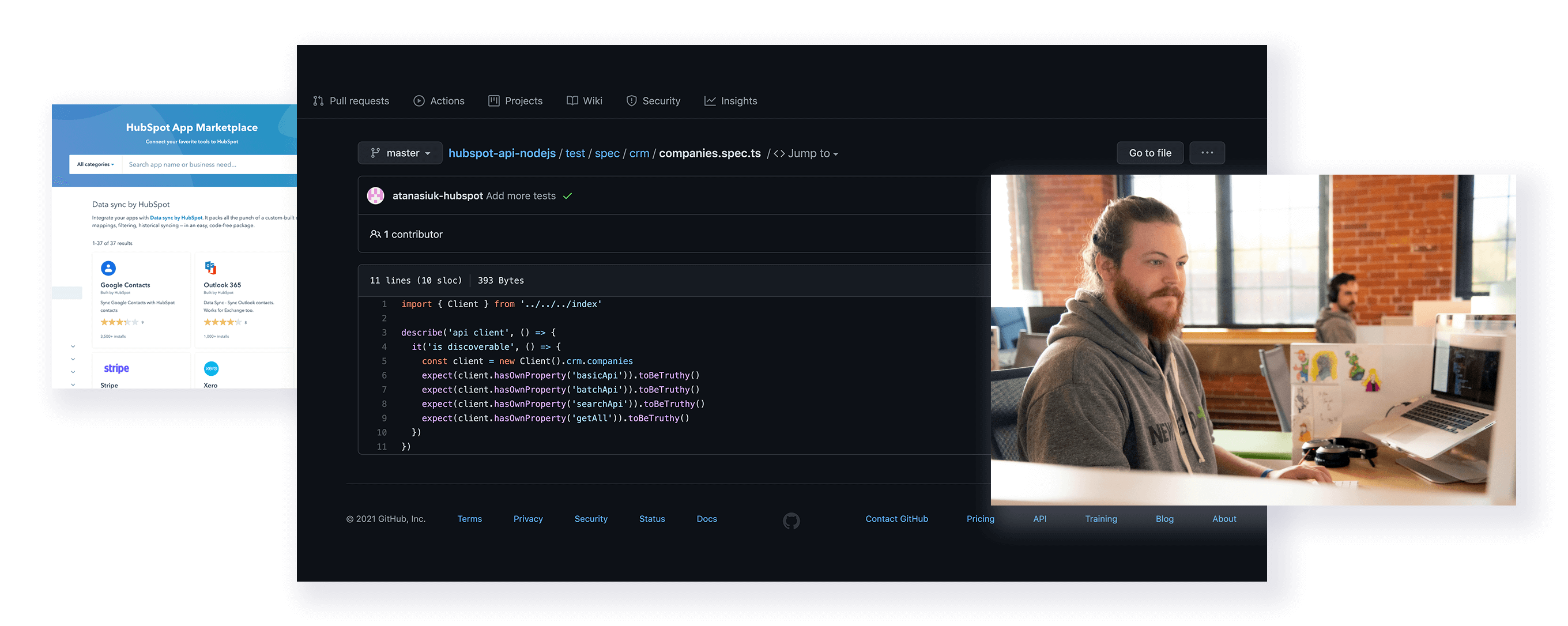Select code line number 1
The height and width of the screenshot is (626, 1568).
[x=384, y=304]
